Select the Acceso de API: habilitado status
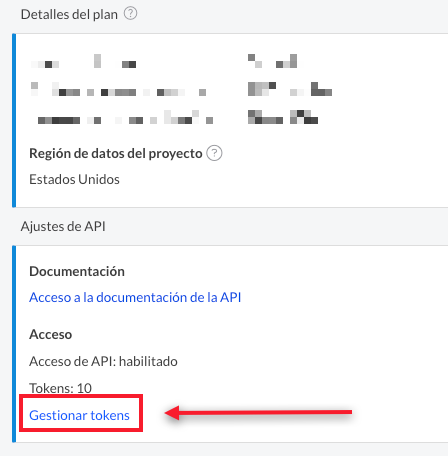The width and height of the screenshot is (448, 456). point(103,361)
